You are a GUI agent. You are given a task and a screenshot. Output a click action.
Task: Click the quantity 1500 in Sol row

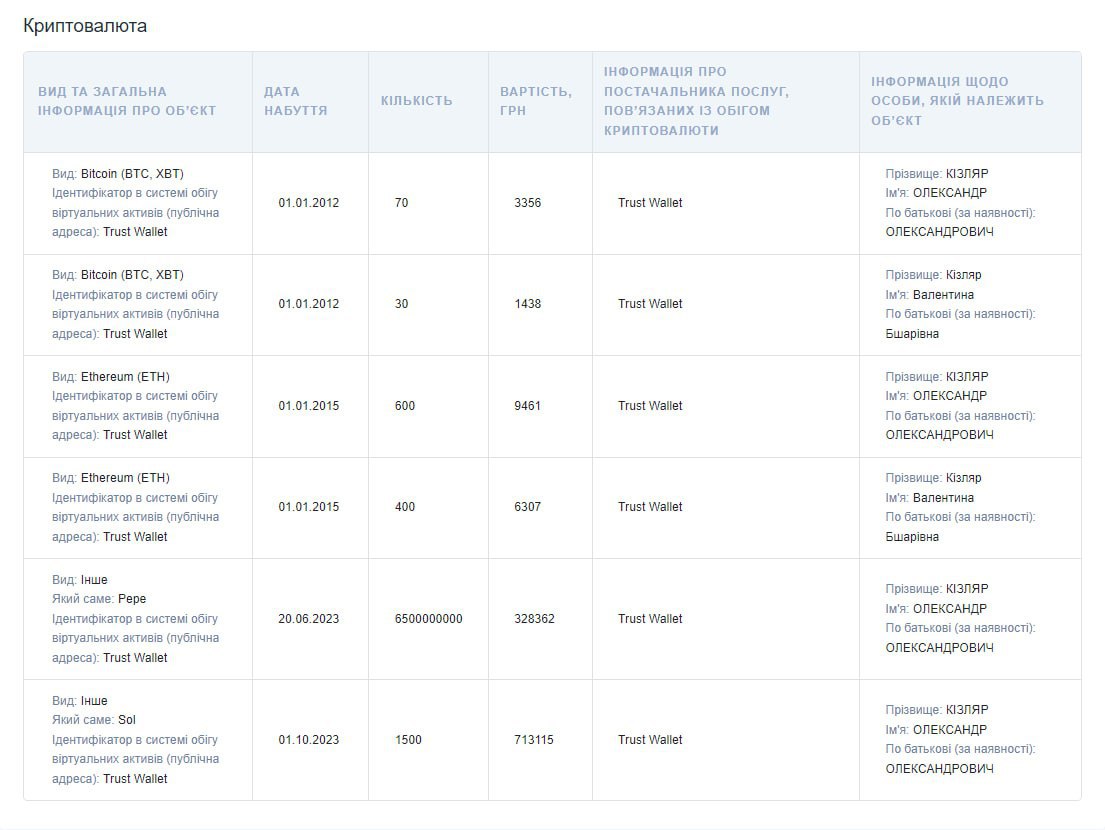[408, 740]
